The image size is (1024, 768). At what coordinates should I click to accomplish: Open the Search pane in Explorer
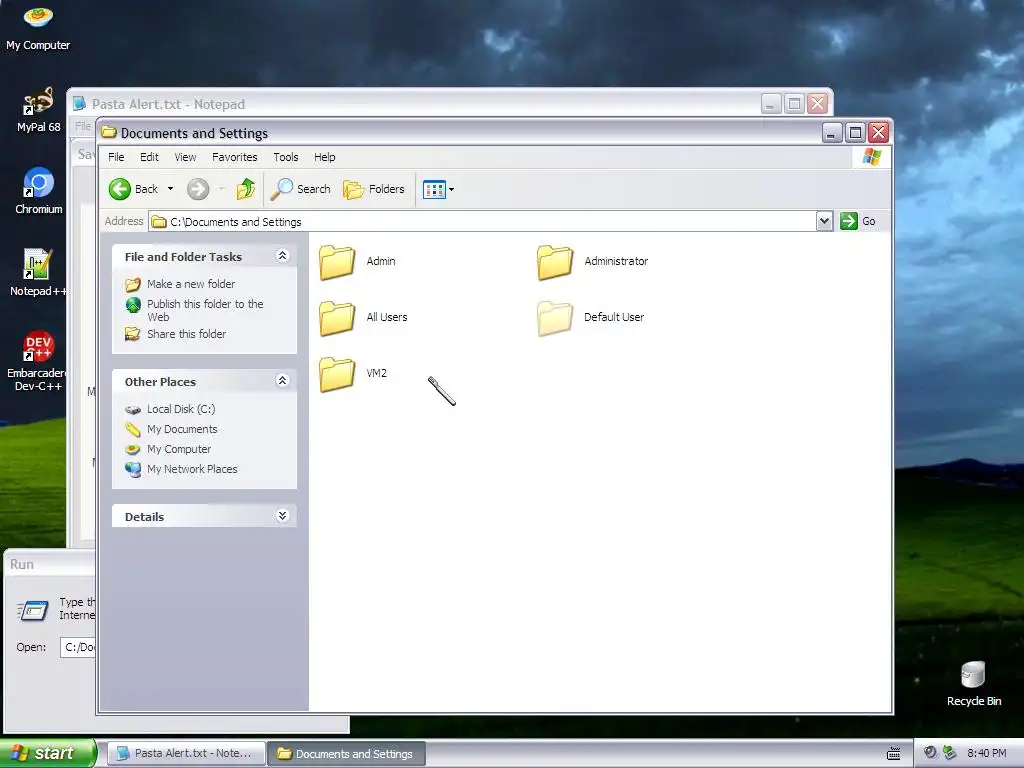point(301,189)
